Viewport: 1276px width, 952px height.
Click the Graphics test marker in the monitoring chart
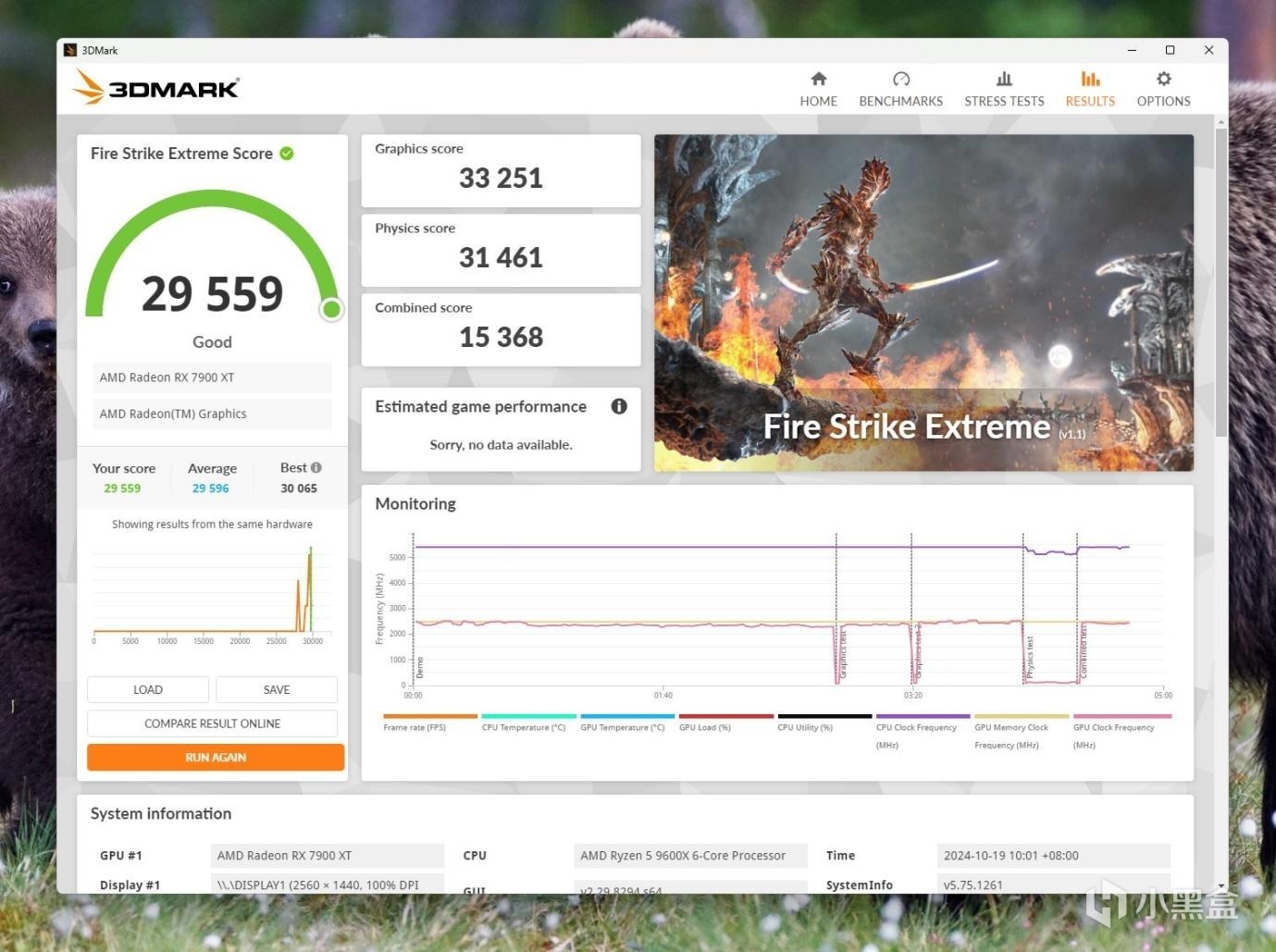click(x=842, y=654)
